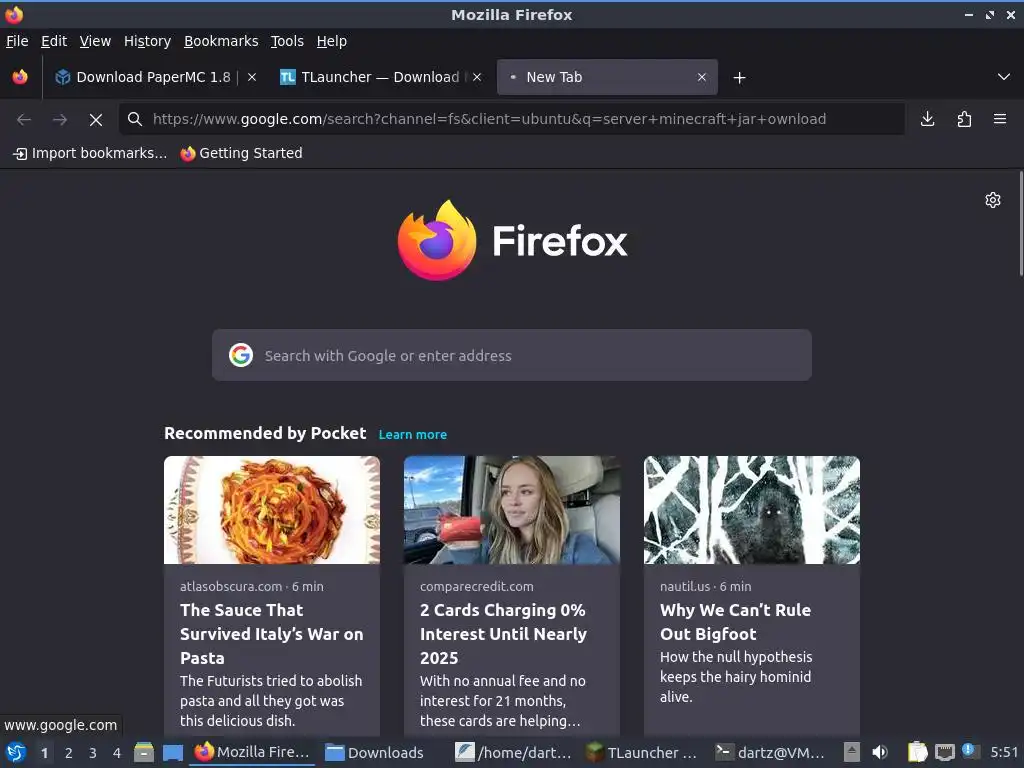
Task: Expand the list all tabs chevron
Action: [1004, 77]
